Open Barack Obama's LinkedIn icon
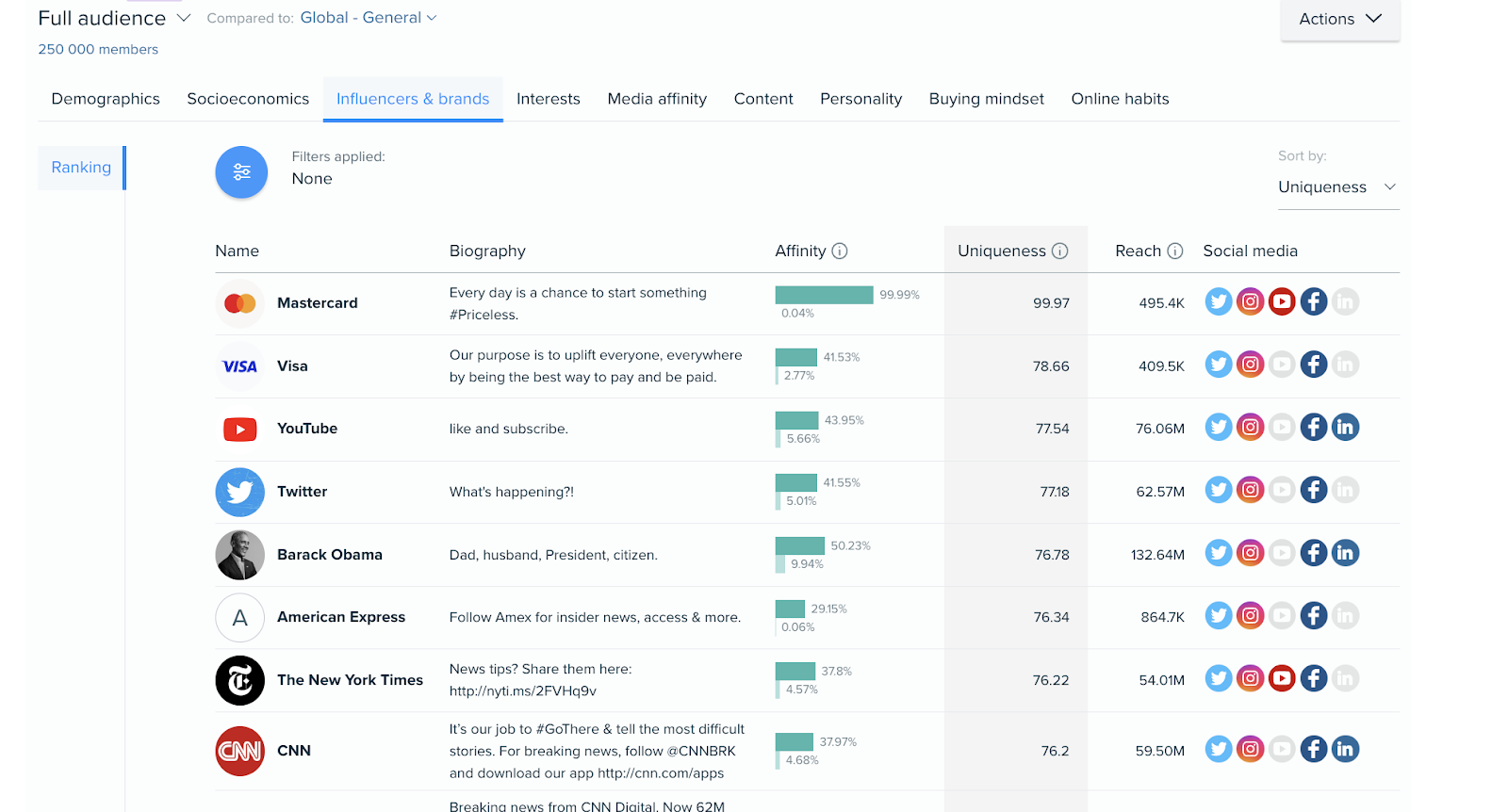Screen dimensions: 1508x812 tap(1345, 553)
